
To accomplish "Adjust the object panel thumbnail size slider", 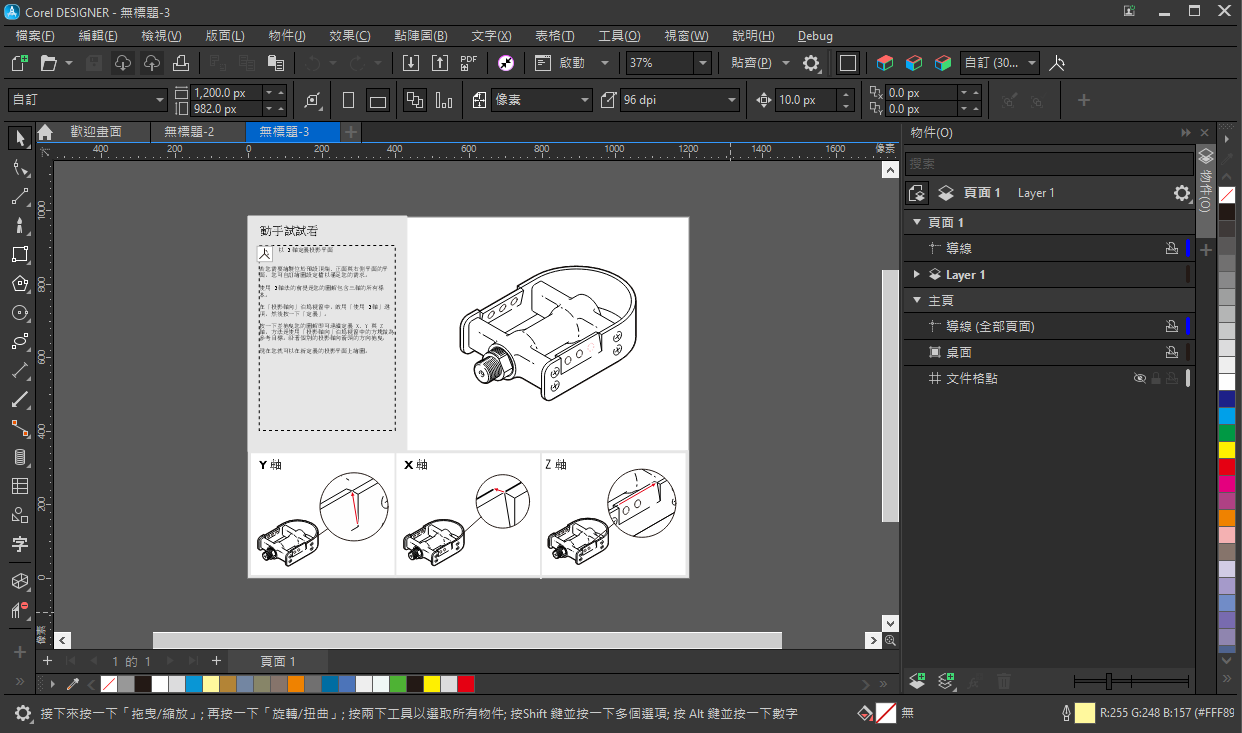I will tap(1108, 682).
